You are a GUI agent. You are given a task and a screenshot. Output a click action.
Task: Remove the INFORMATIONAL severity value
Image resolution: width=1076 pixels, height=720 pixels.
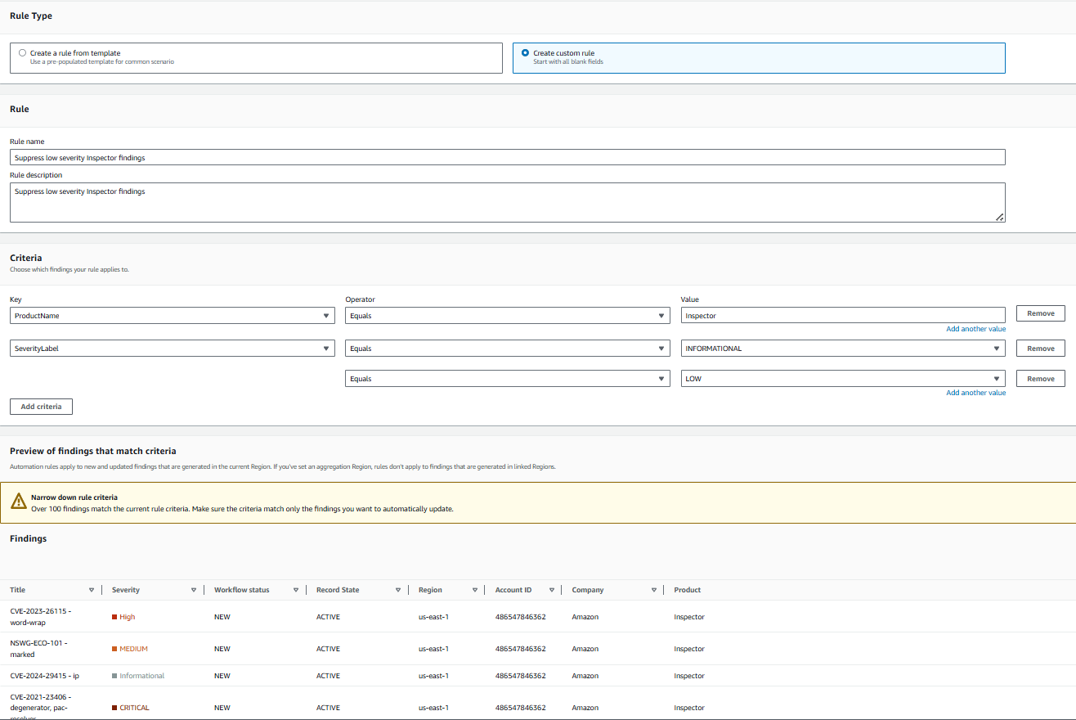click(1040, 349)
